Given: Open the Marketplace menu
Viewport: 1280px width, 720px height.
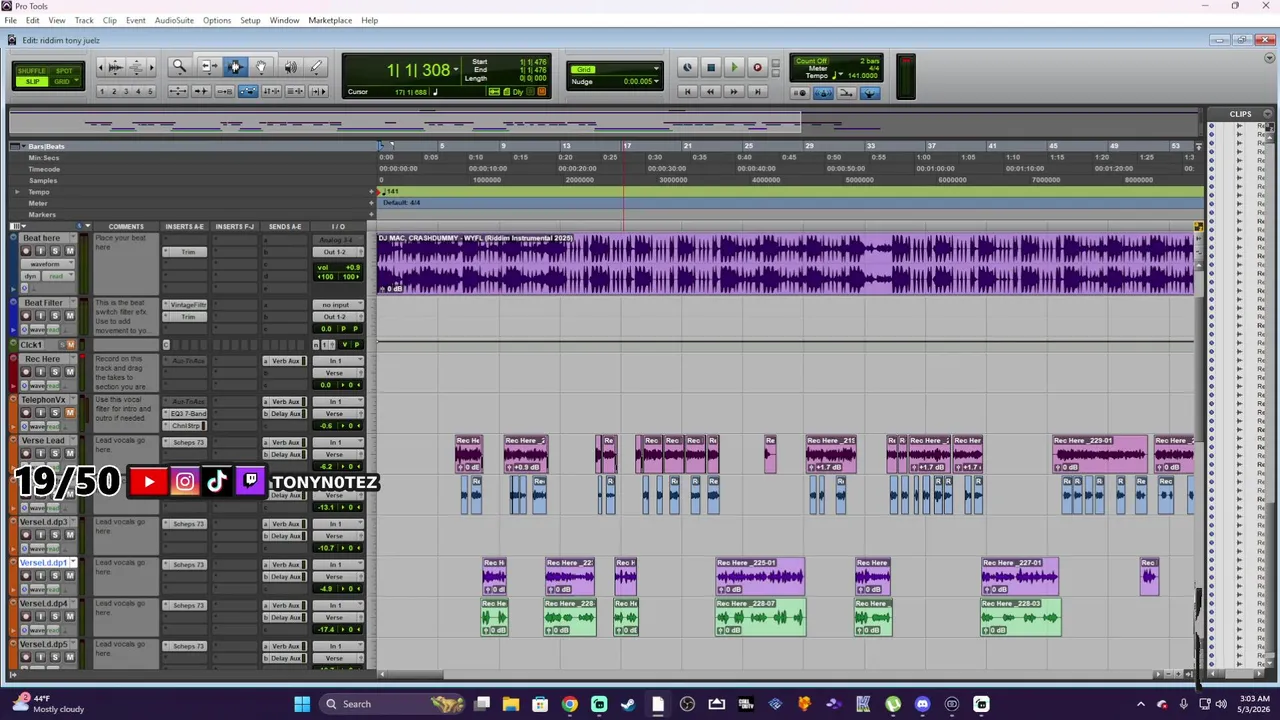Looking at the screenshot, I should tap(330, 20).
